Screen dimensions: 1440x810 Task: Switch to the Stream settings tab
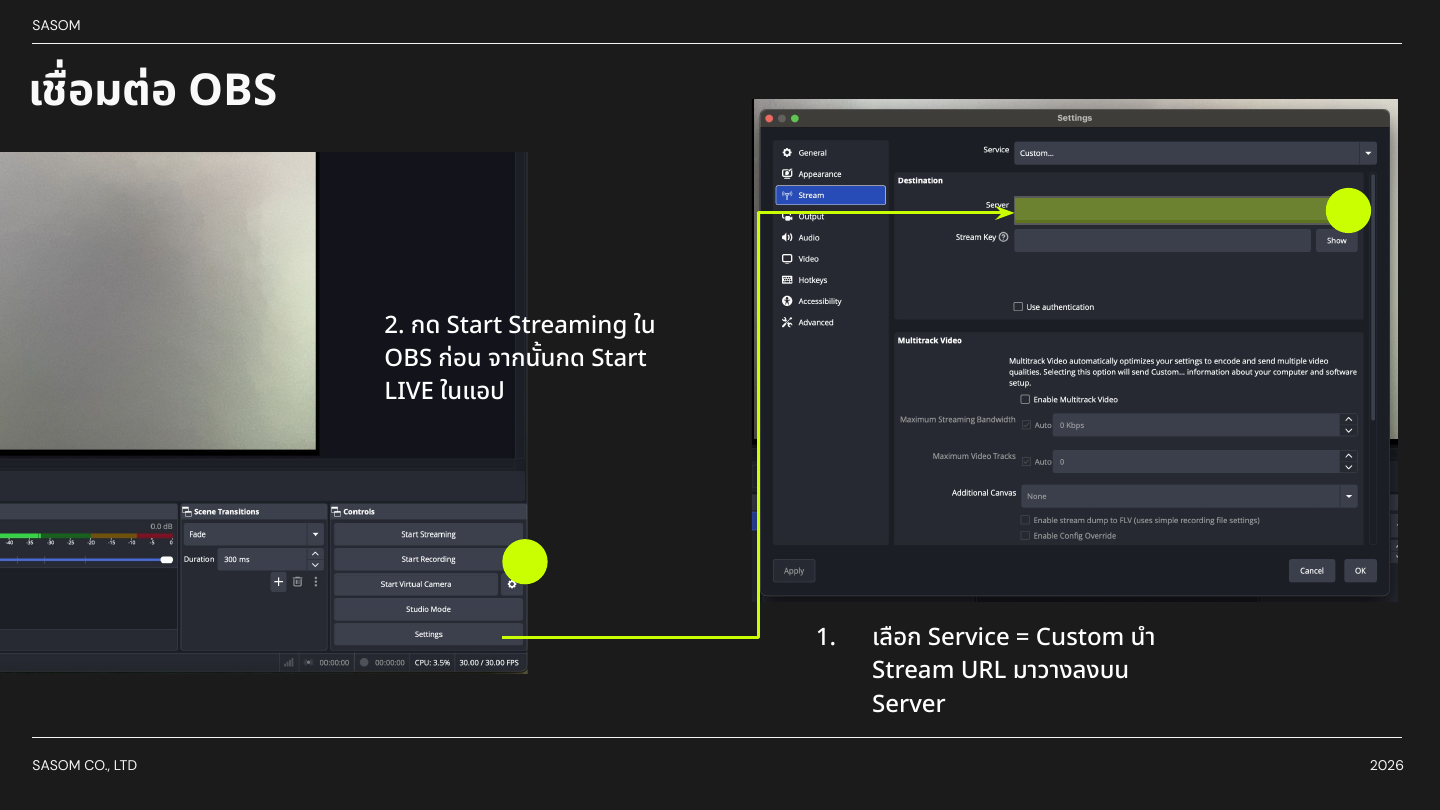pos(830,195)
